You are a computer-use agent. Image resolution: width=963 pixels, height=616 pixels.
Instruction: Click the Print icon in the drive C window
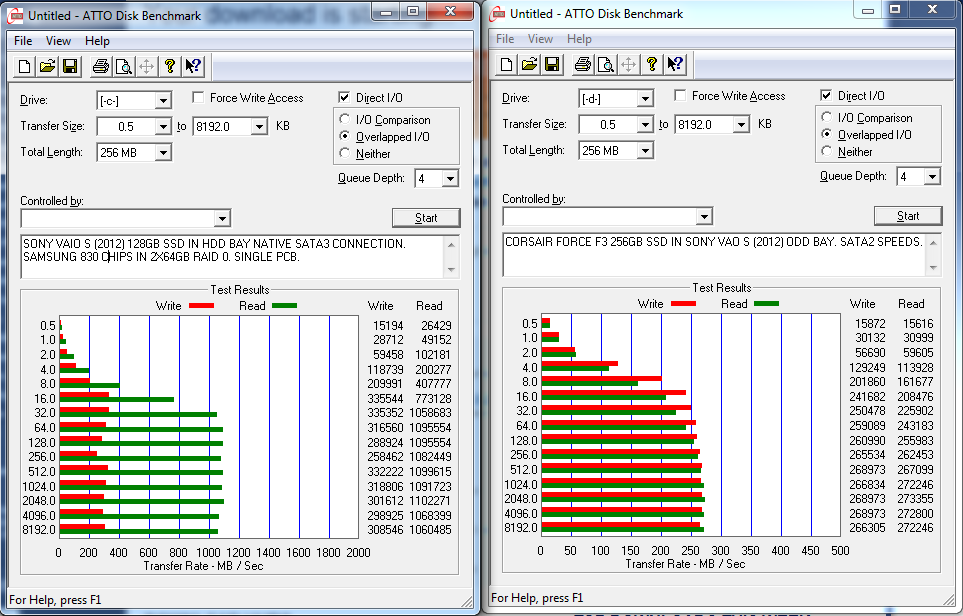[100, 67]
